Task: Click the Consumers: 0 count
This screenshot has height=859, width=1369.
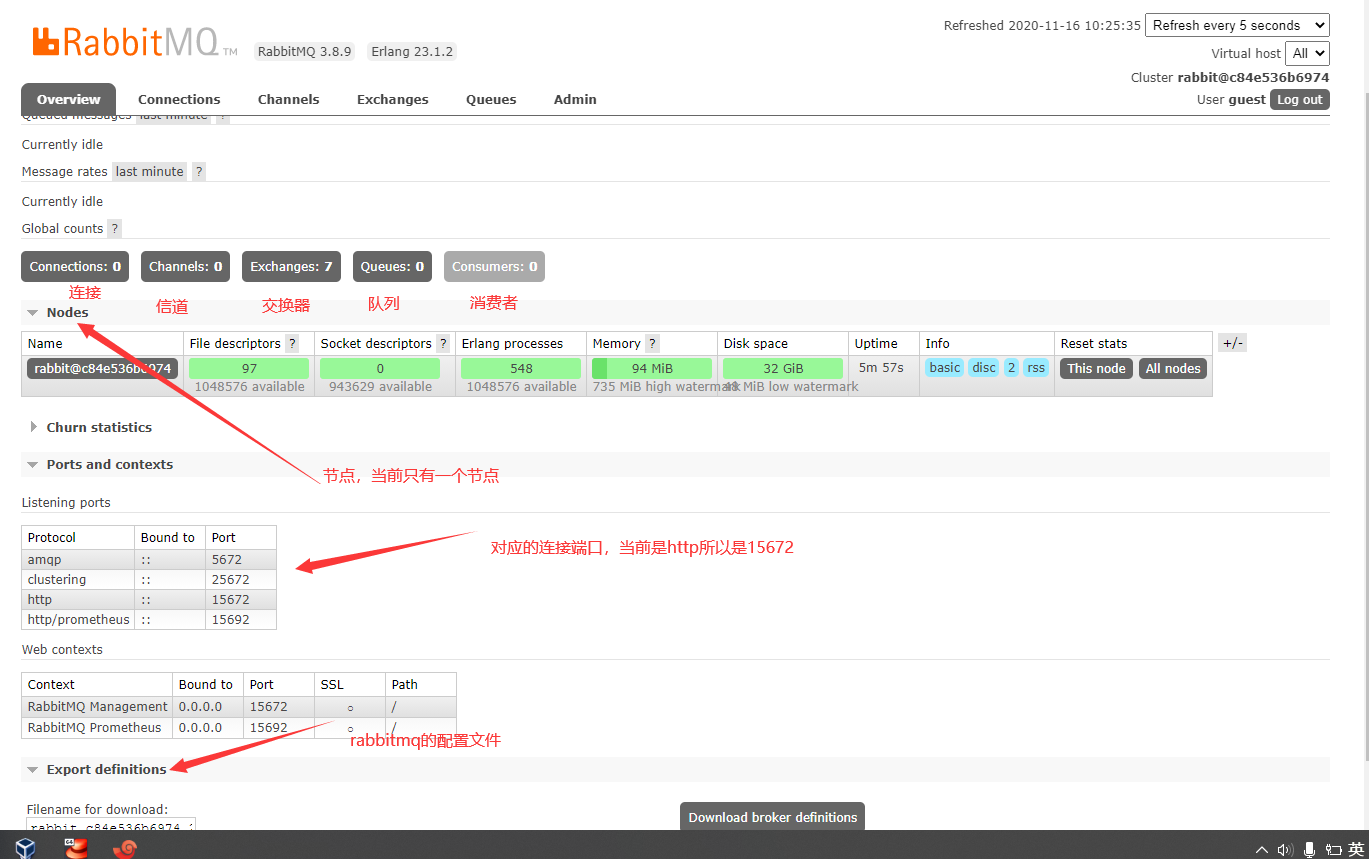Action: 494,266
